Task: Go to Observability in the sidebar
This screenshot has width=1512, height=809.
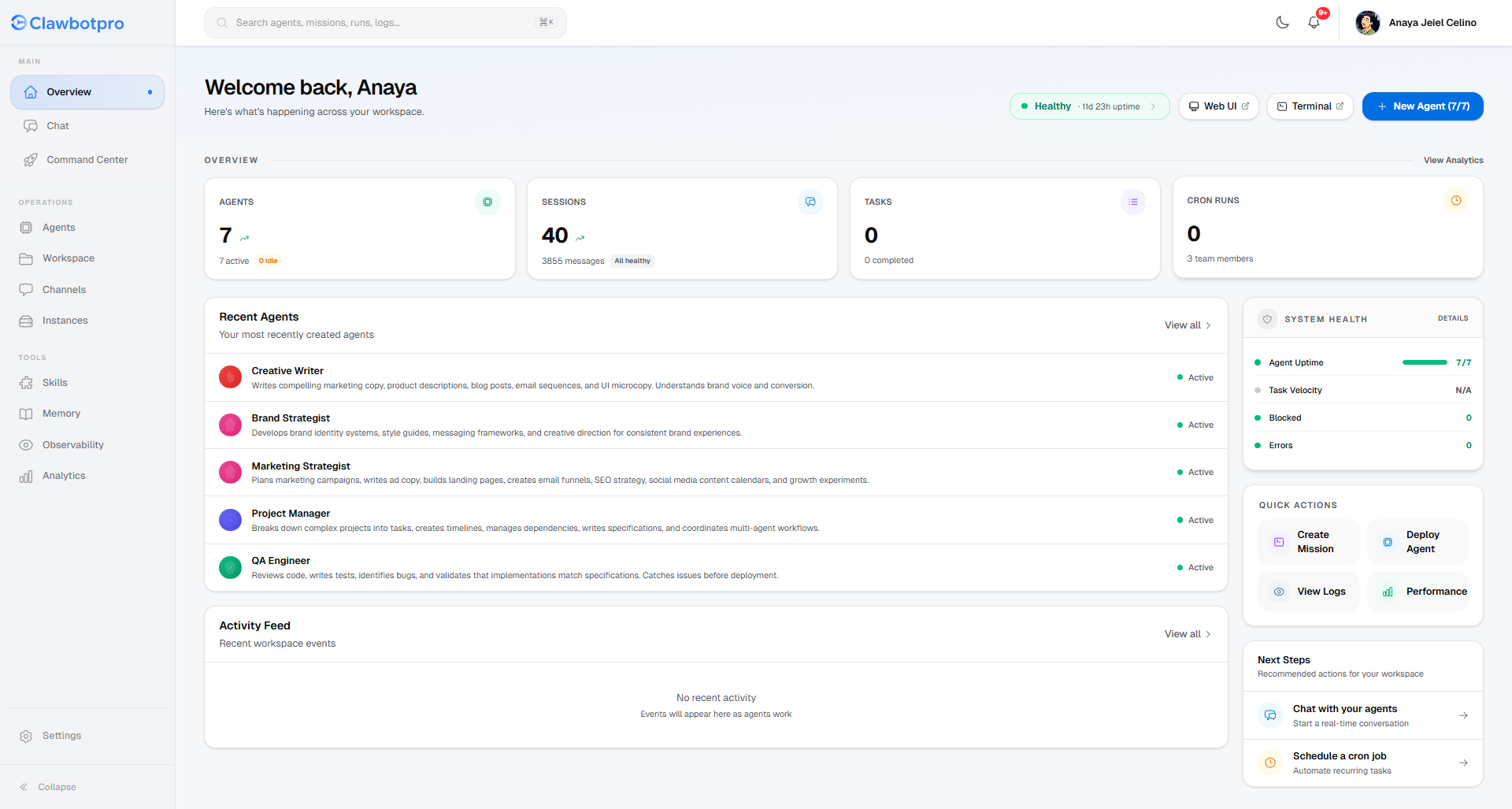Action: [x=72, y=445]
